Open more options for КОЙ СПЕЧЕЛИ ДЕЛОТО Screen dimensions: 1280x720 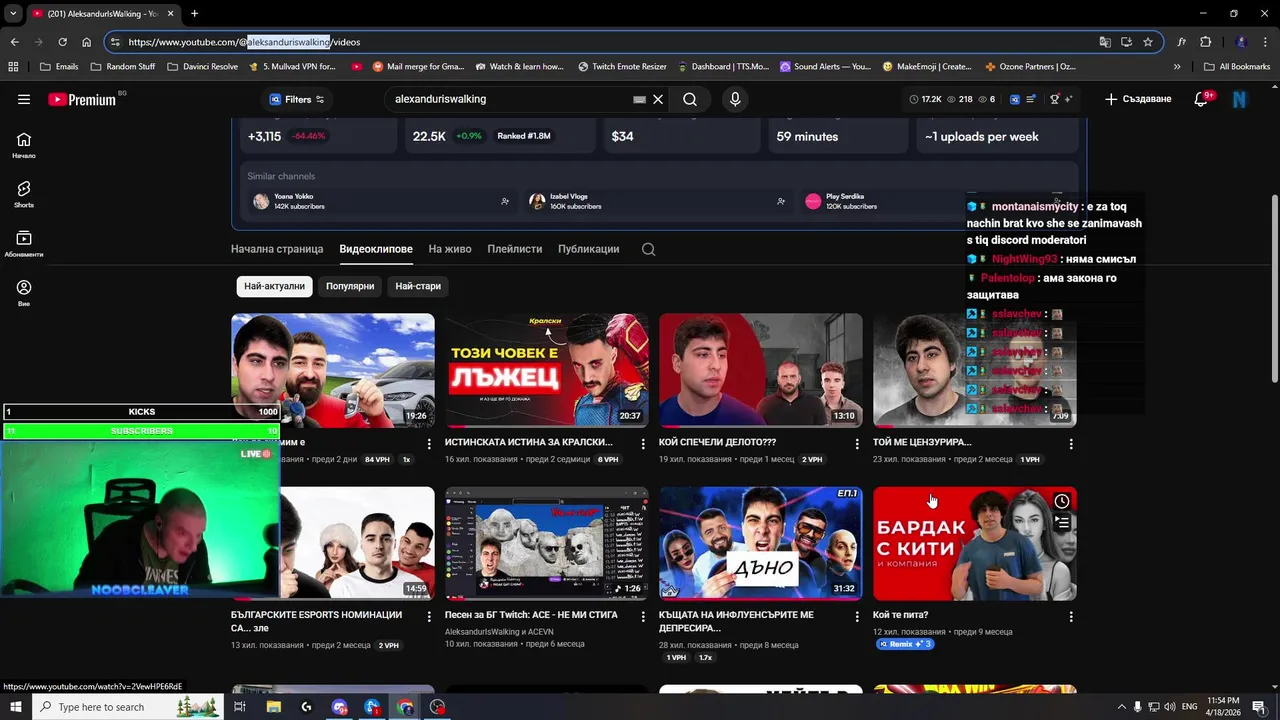click(857, 443)
